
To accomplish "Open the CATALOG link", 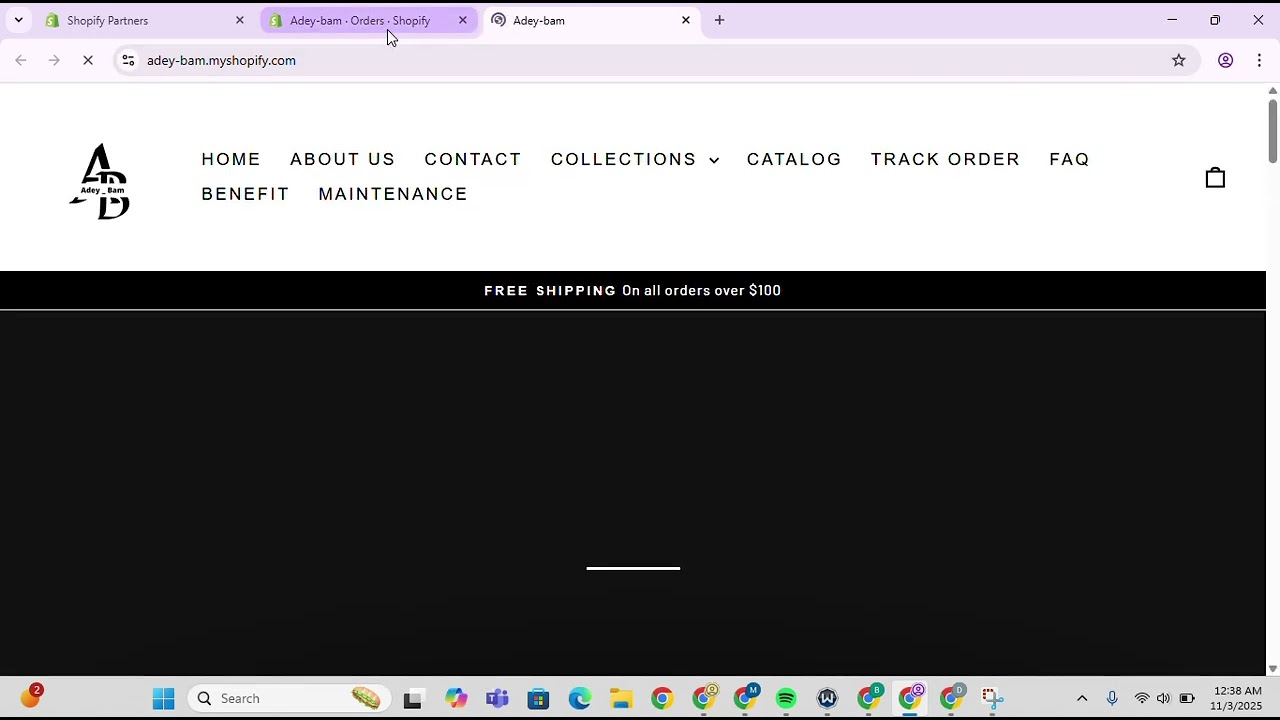I will [794, 159].
